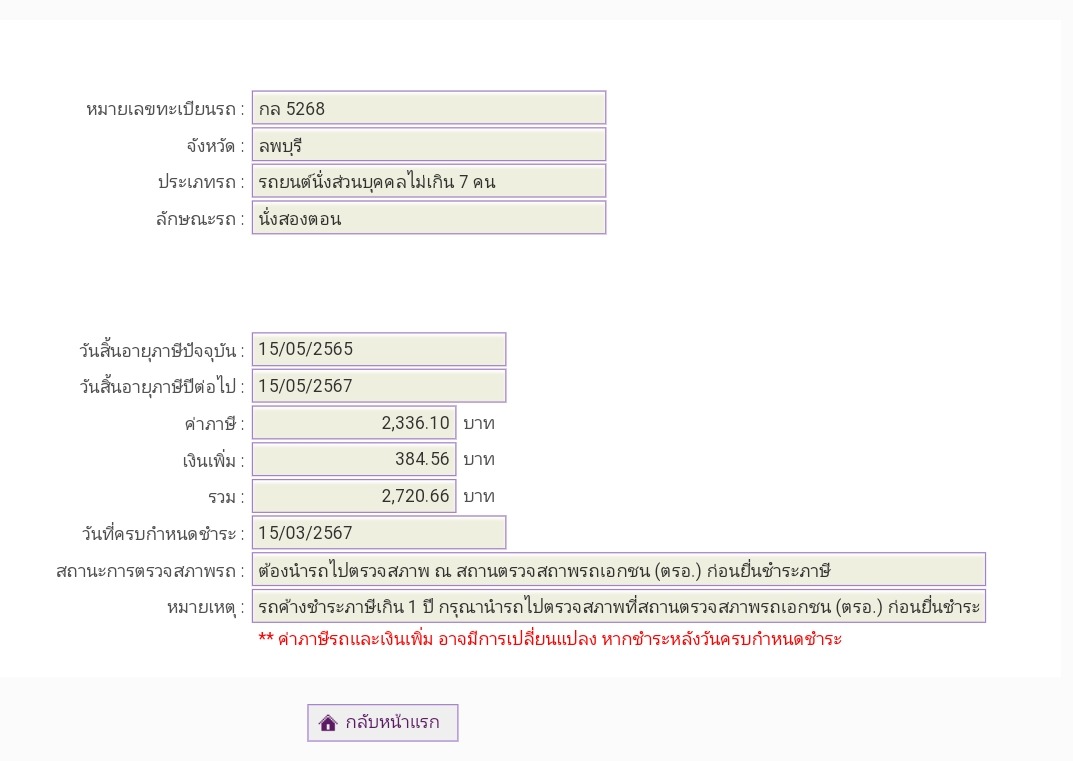The height and width of the screenshot is (761, 1073).
Task: Click the หมายเลขทะเบียนรถ label
Action: [165, 109]
